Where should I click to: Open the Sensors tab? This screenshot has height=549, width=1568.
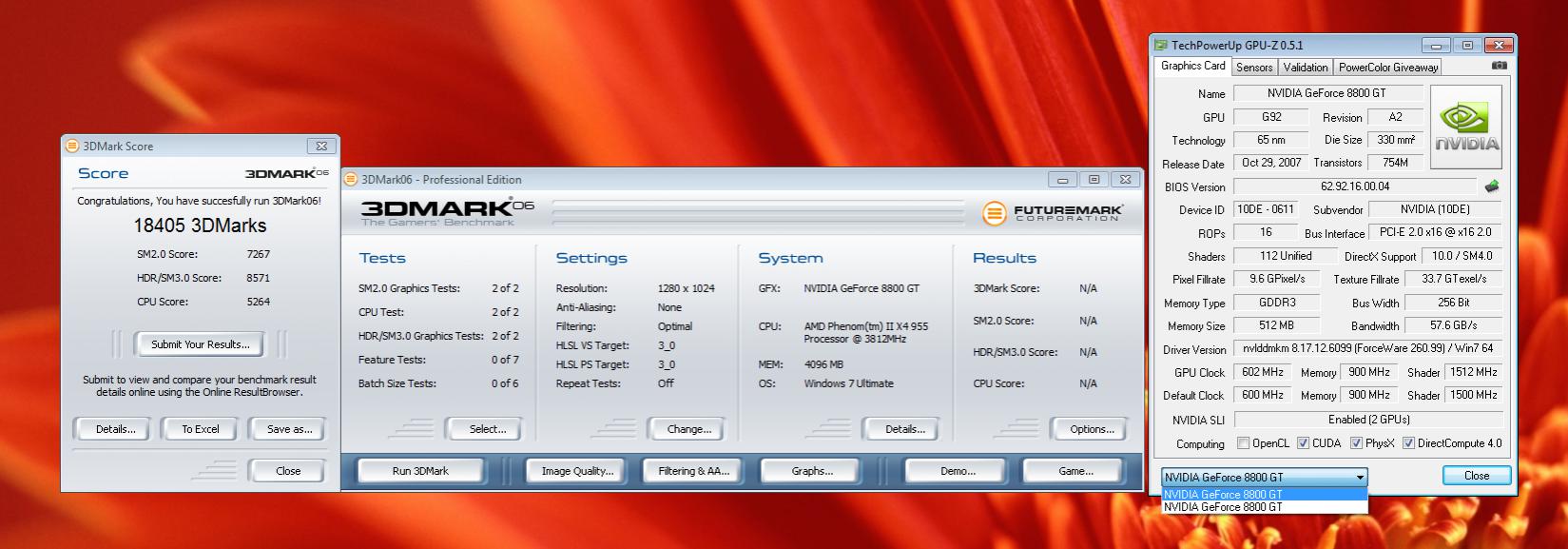pos(1254,68)
